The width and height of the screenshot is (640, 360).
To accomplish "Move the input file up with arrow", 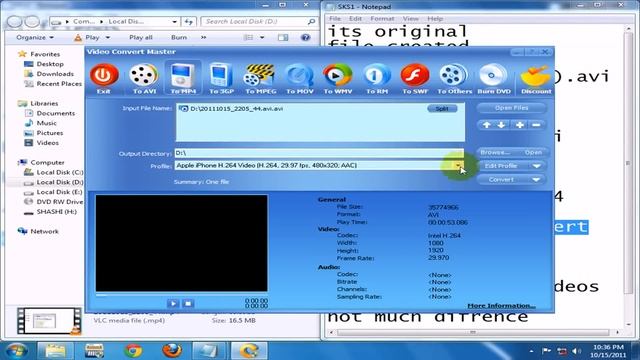I will coord(487,125).
